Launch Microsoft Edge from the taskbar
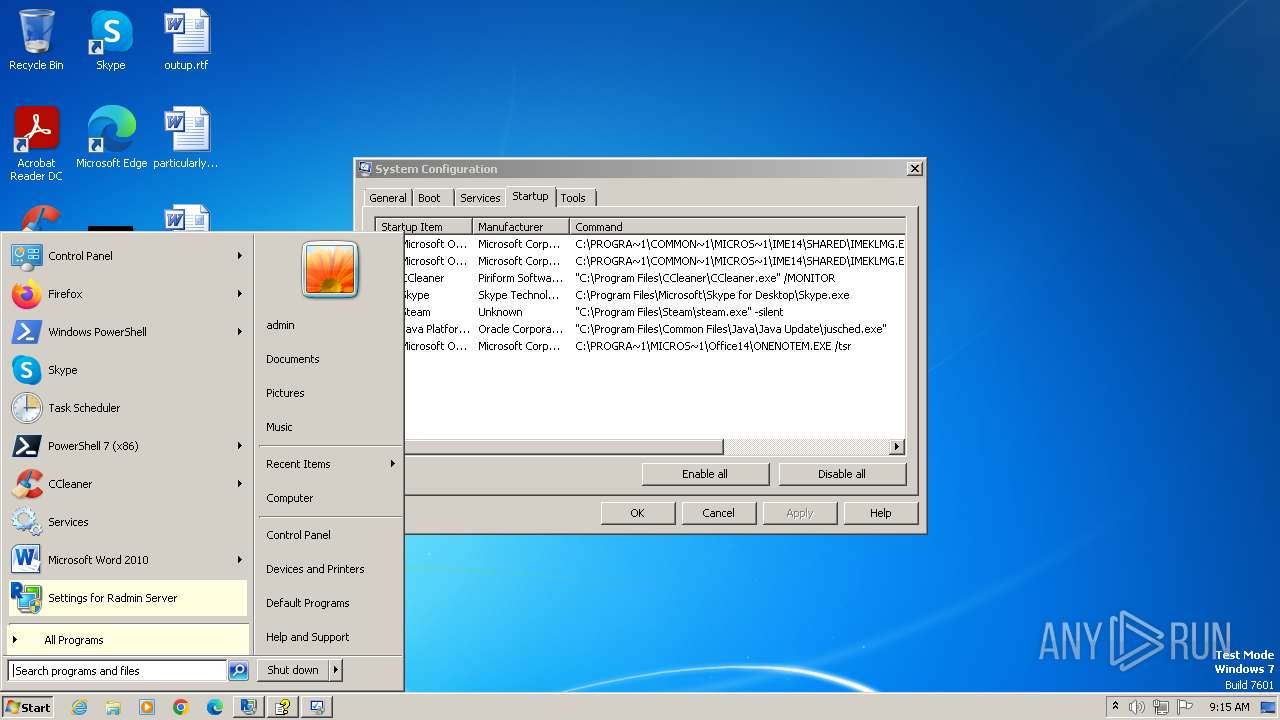The image size is (1280, 720). (215, 707)
